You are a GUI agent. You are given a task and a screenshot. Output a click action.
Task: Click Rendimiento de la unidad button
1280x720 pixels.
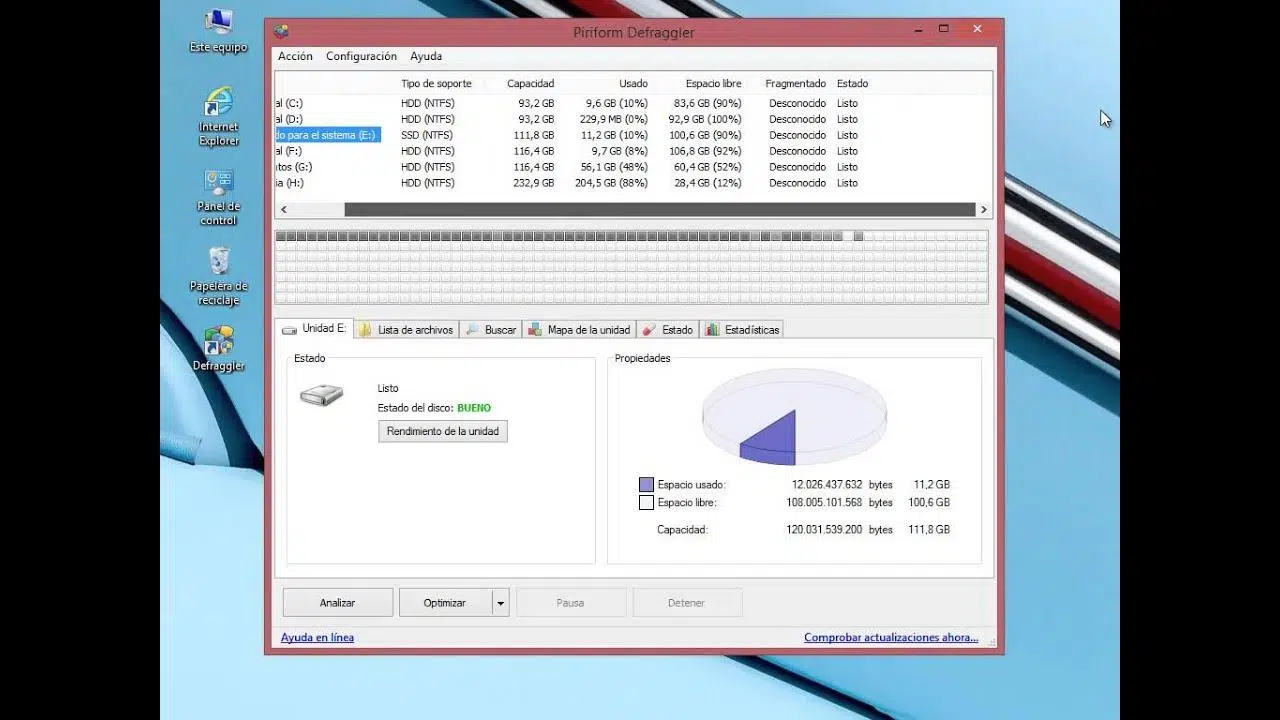click(x=442, y=431)
